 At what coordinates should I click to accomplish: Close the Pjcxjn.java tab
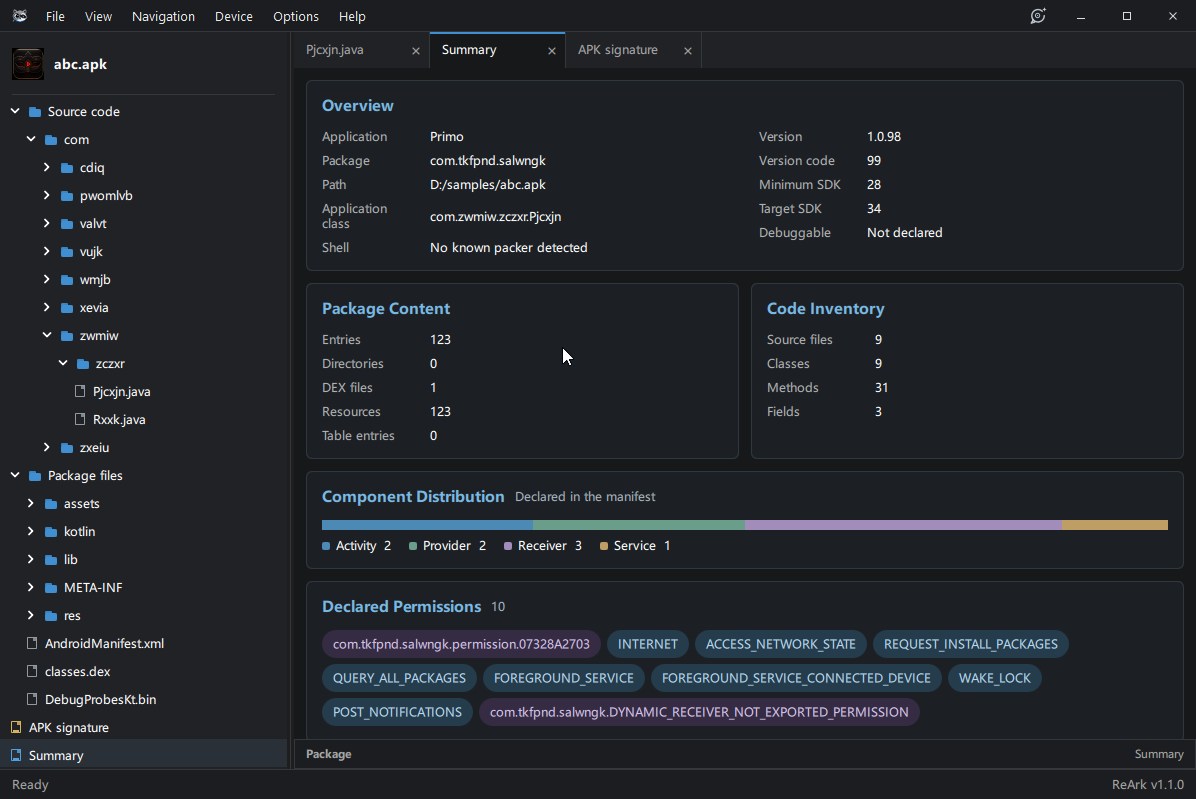click(x=416, y=51)
